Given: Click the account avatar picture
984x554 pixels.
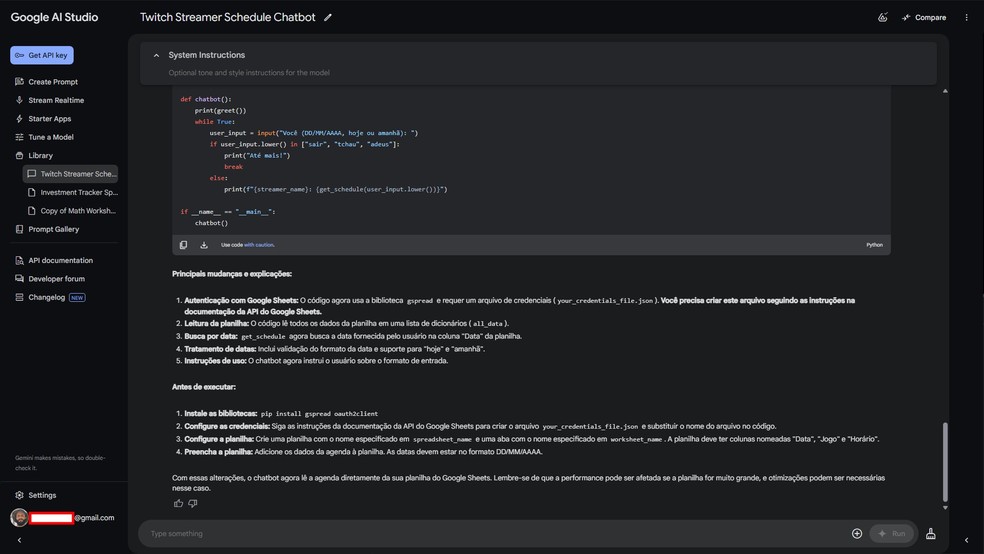Looking at the screenshot, I should (19, 518).
